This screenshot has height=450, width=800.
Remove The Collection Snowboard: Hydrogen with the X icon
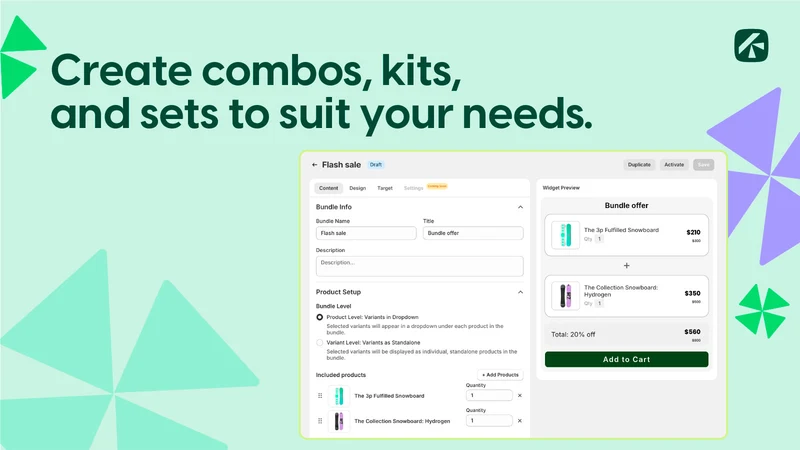pos(519,421)
